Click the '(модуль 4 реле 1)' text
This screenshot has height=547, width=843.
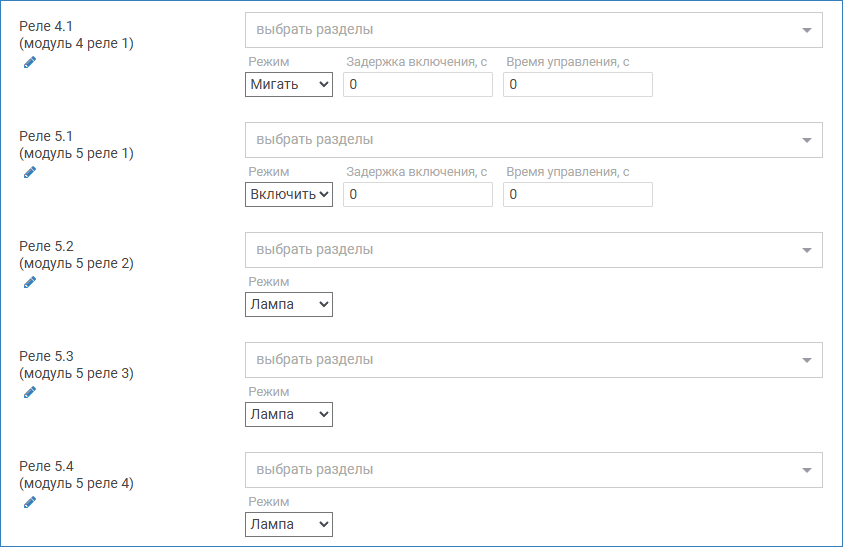(x=76, y=43)
